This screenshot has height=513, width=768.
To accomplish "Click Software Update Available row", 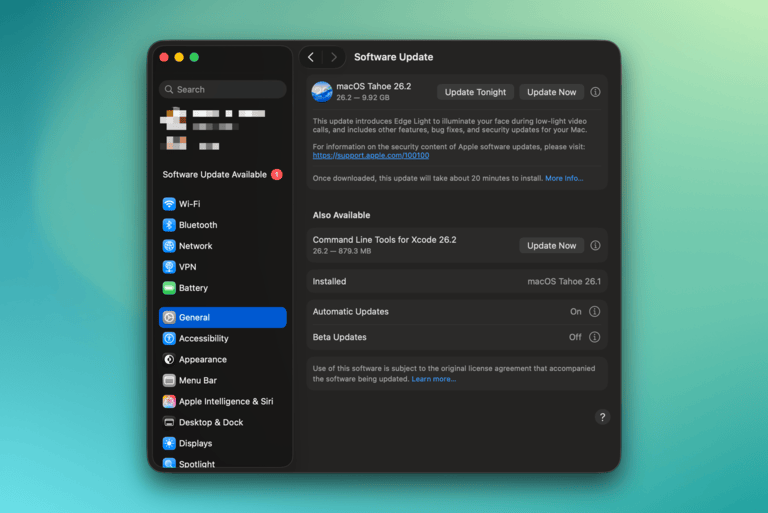I will point(223,174).
